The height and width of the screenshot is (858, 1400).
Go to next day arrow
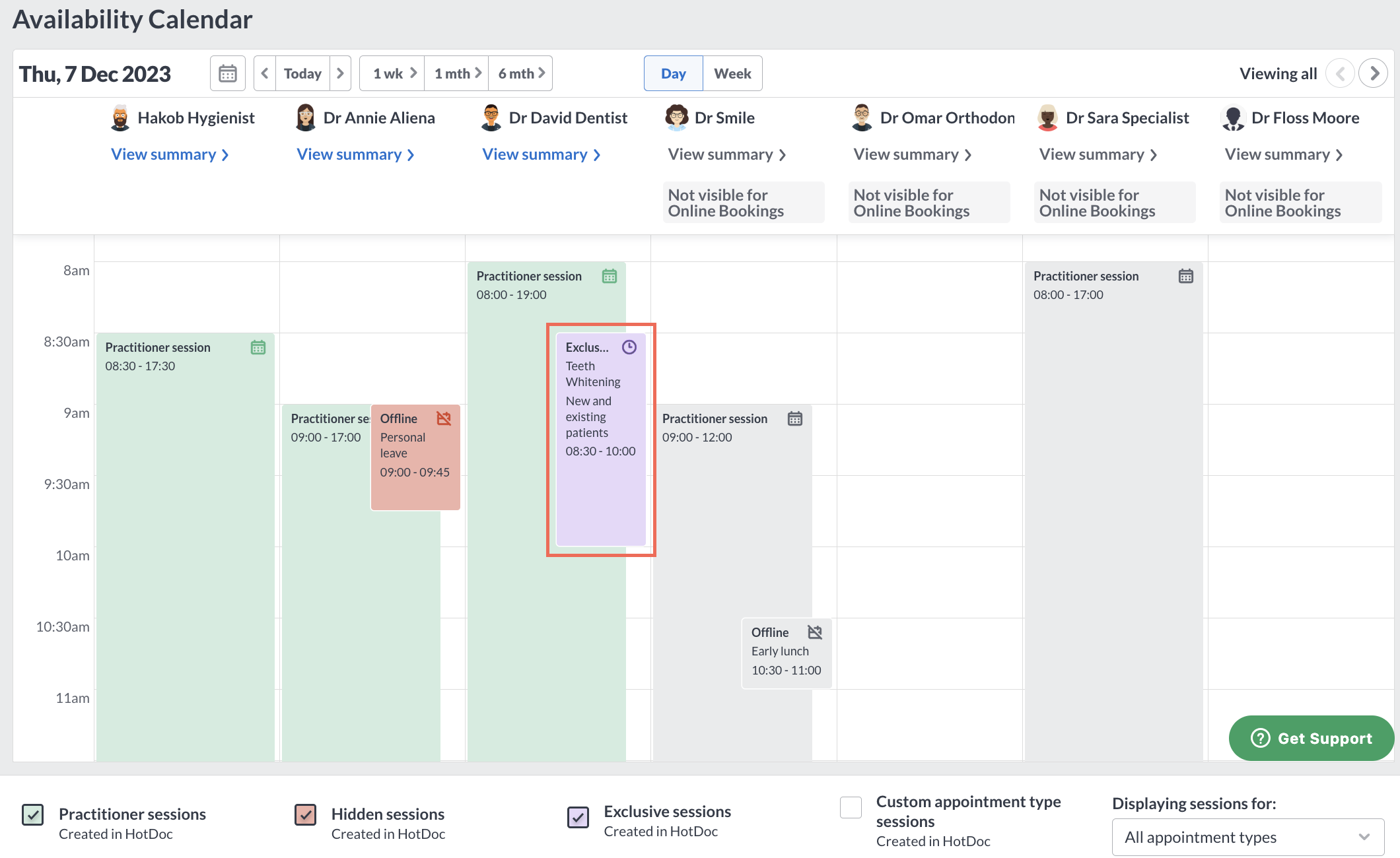[340, 73]
